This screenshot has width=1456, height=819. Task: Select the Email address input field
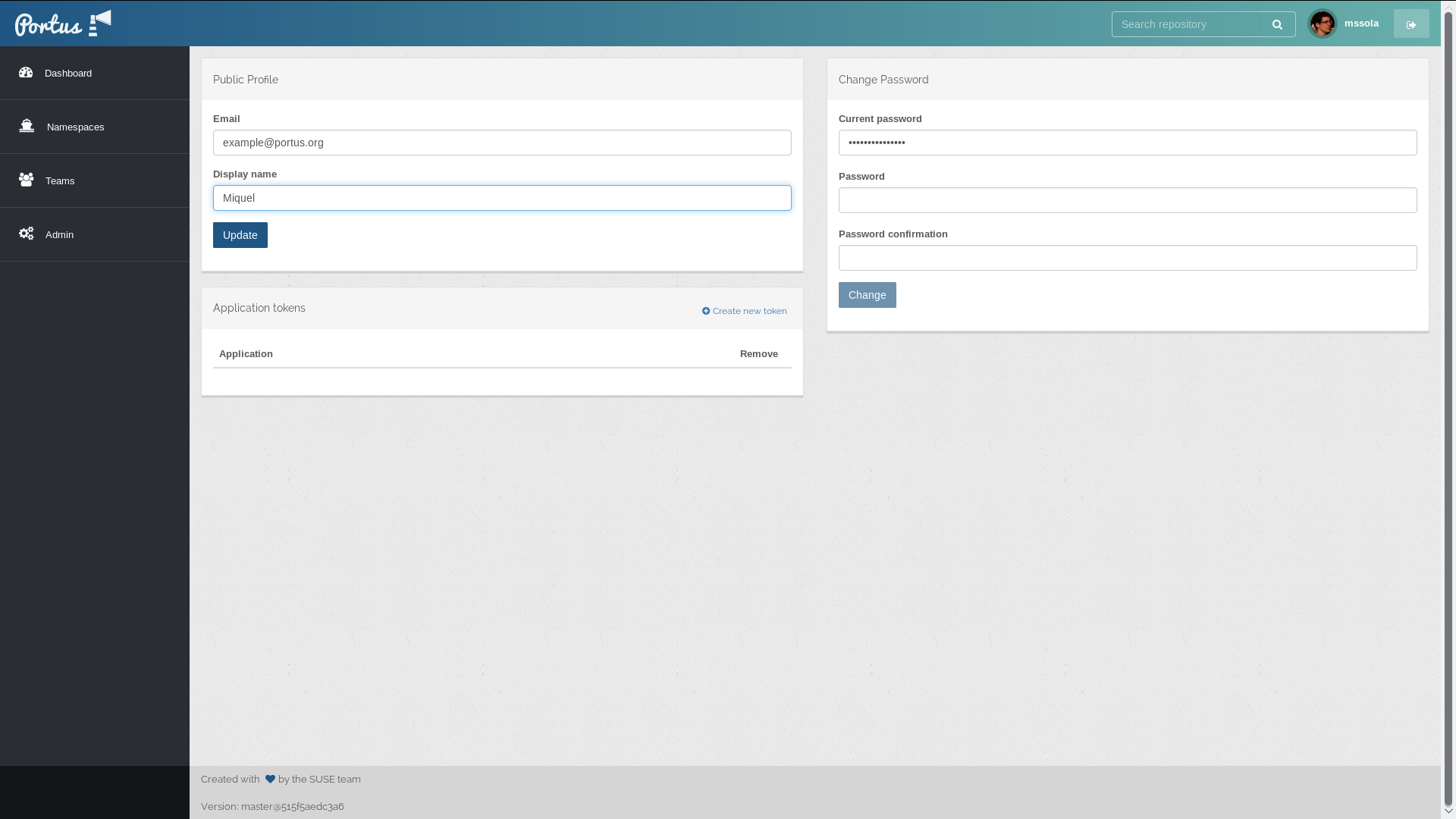[x=501, y=142]
